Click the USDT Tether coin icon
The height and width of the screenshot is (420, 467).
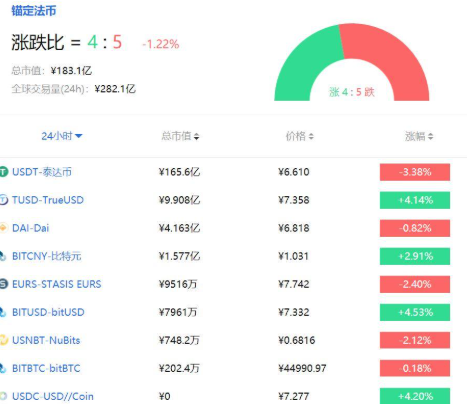click(x=4, y=172)
